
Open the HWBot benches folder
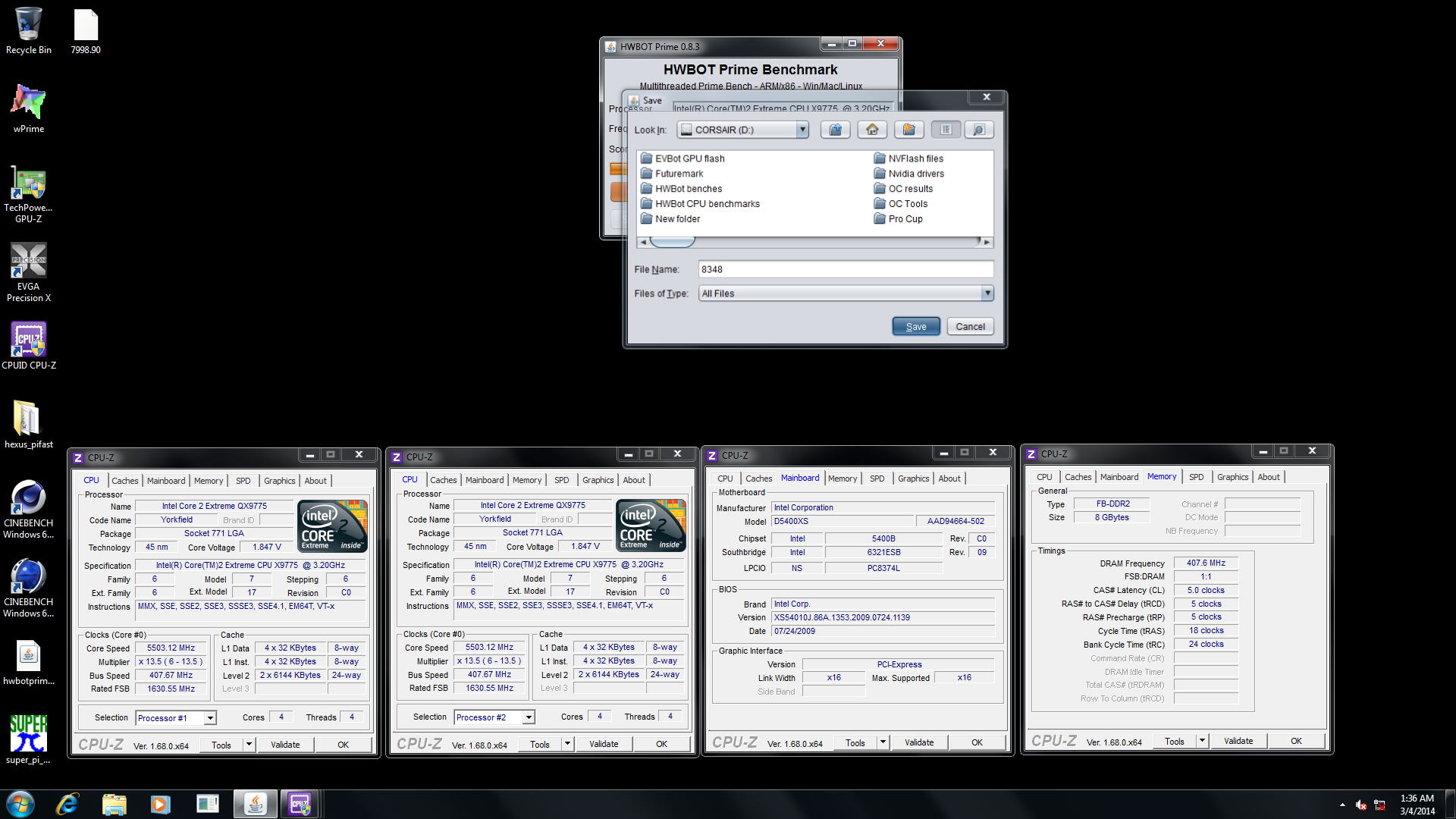coord(681,189)
